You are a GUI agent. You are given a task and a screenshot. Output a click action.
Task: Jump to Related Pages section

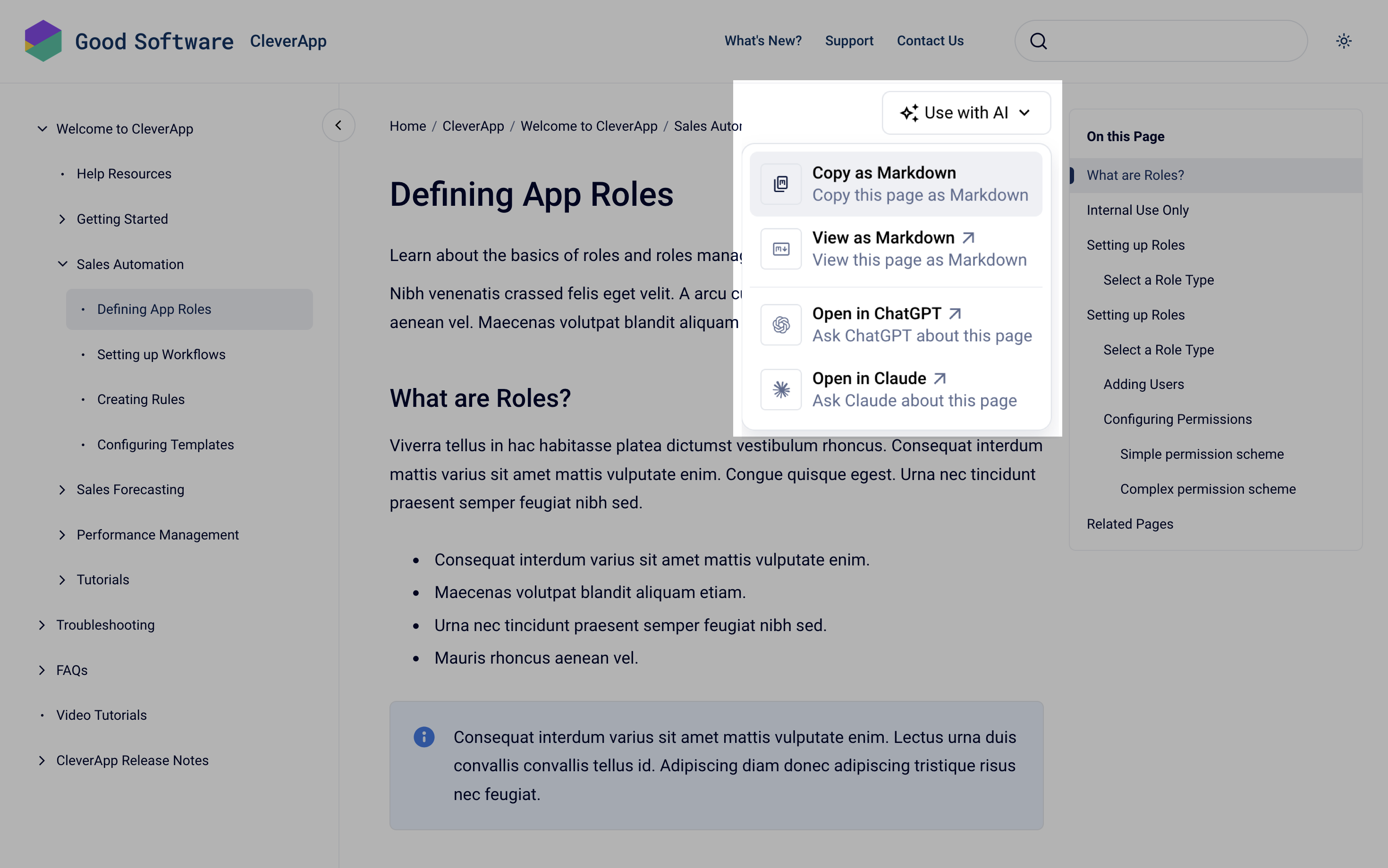[x=1130, y=524]
